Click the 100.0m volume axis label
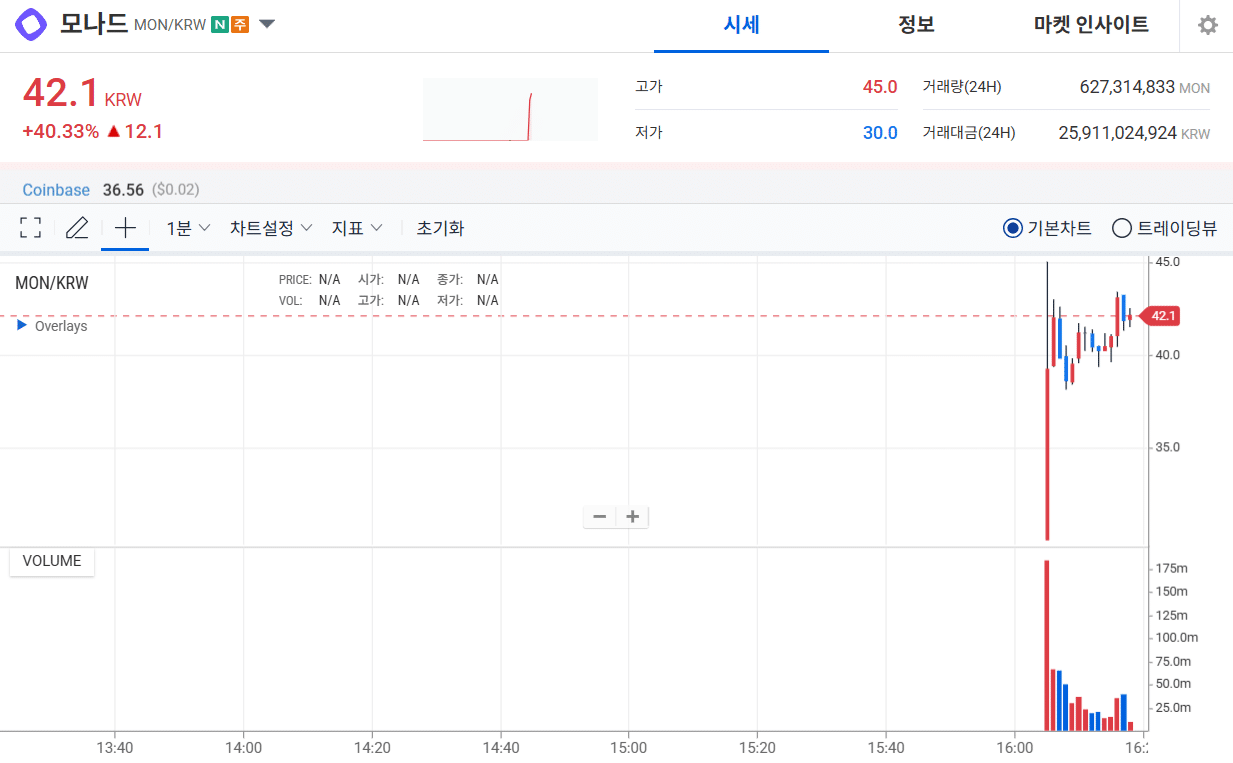The image size is (1233, 763). coord(1177,637)
